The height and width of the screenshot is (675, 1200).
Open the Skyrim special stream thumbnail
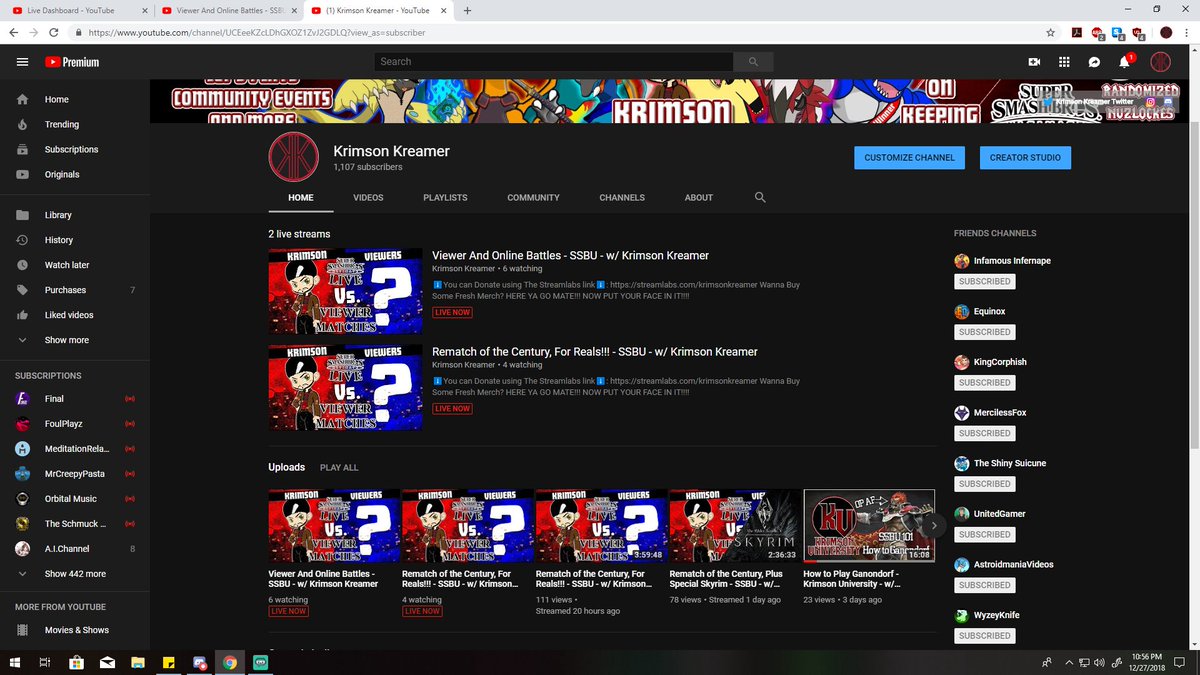click(x=735, y=525)
